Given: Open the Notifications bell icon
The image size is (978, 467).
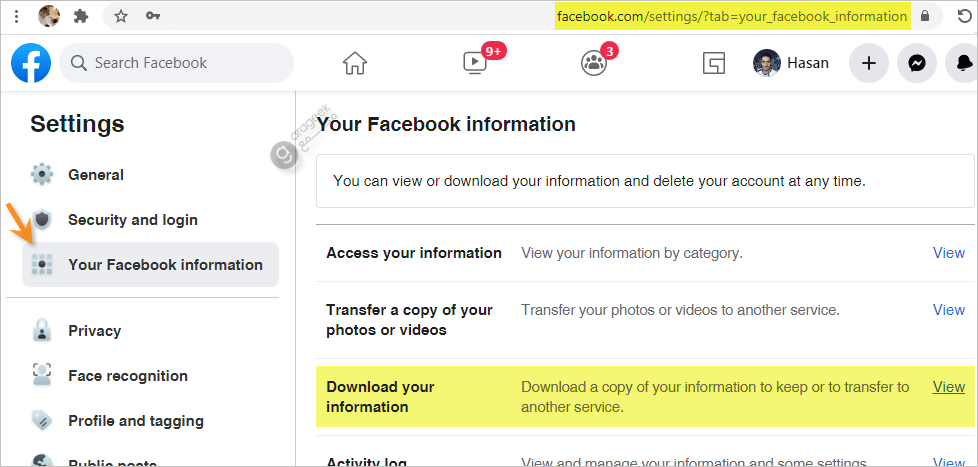Looking at the screenshot, I should coord(964,63).
